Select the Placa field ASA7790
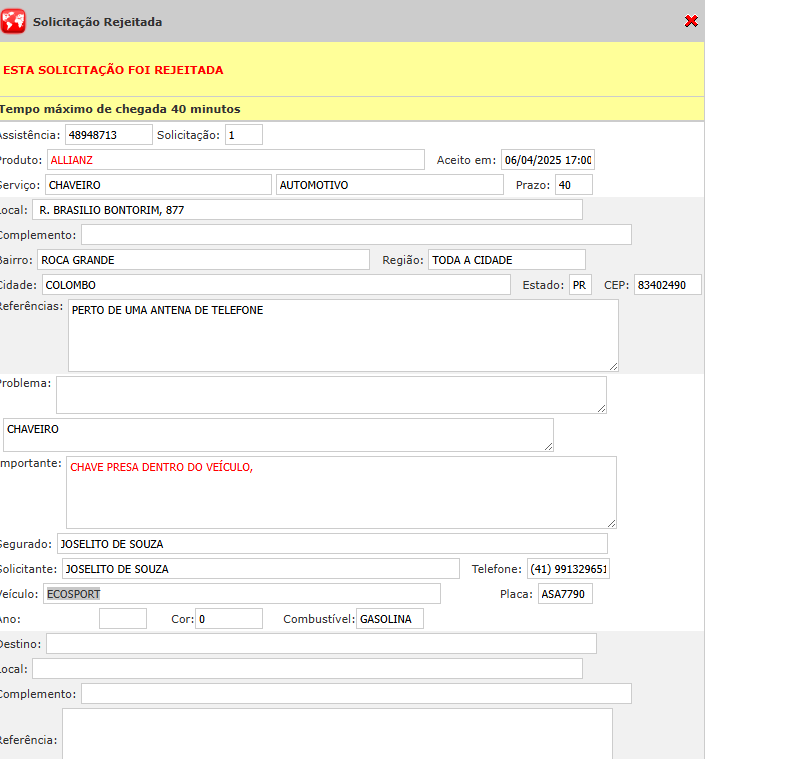This screenshot has height=759, width=799. 565,594
